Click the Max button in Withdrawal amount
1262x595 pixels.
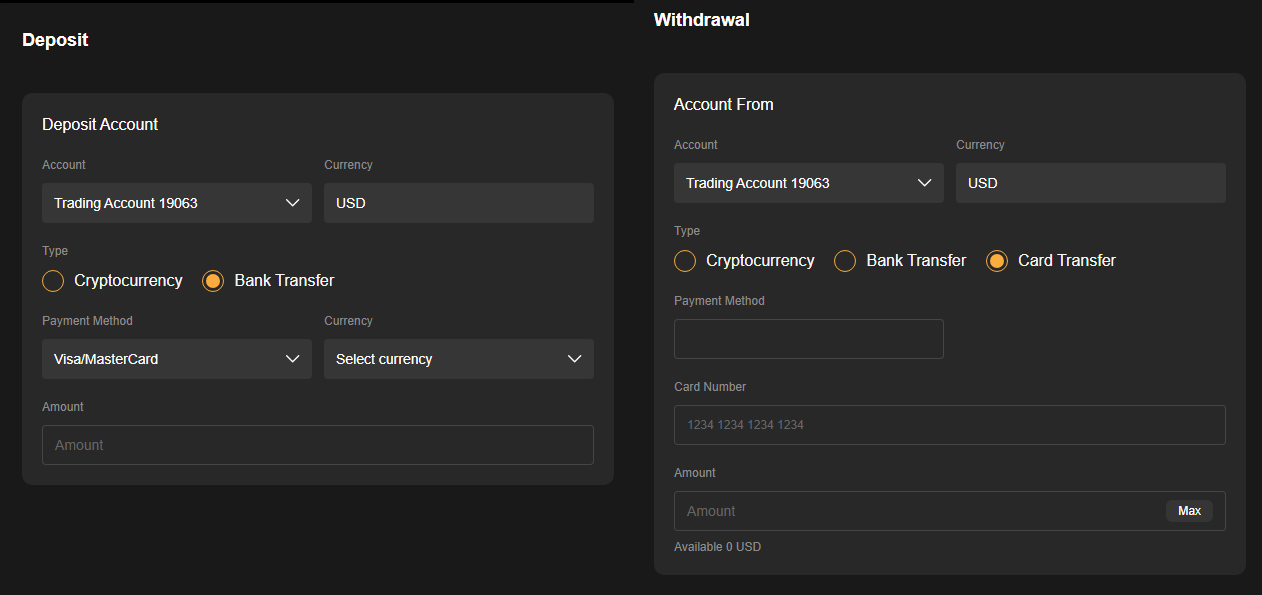point(1189,511)
